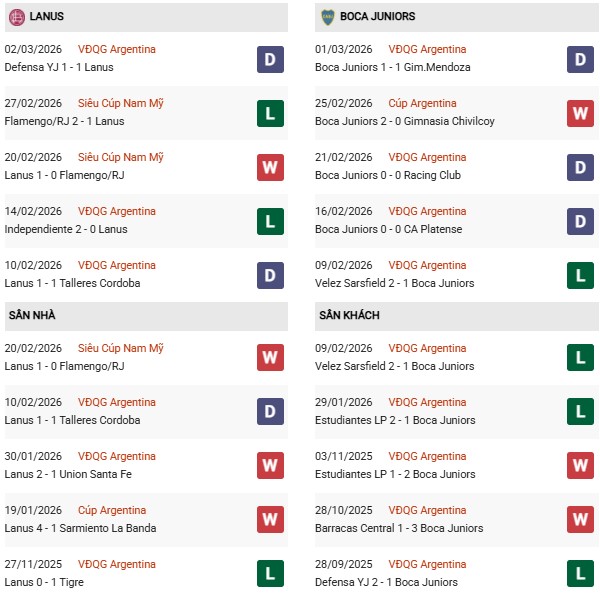The image size is (600, 595).
Task: Select the BOCA JUNIORS team header
Action: [376, 17]
